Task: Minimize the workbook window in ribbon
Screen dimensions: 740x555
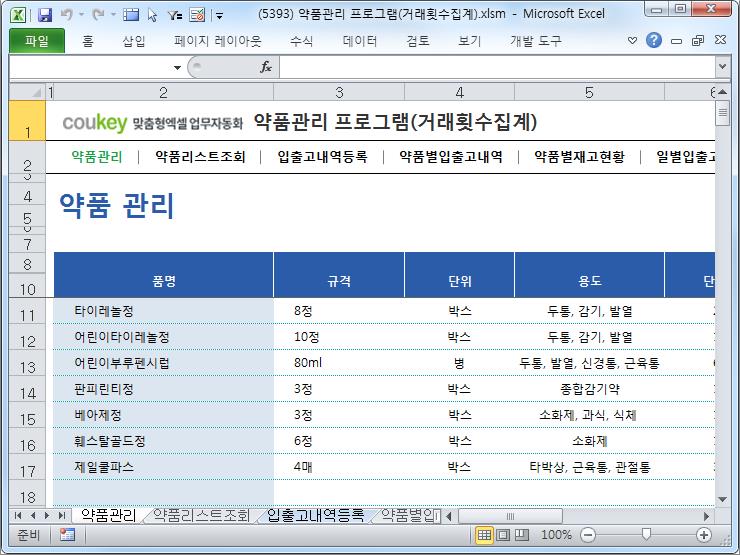Action: [x=676, y=41]
